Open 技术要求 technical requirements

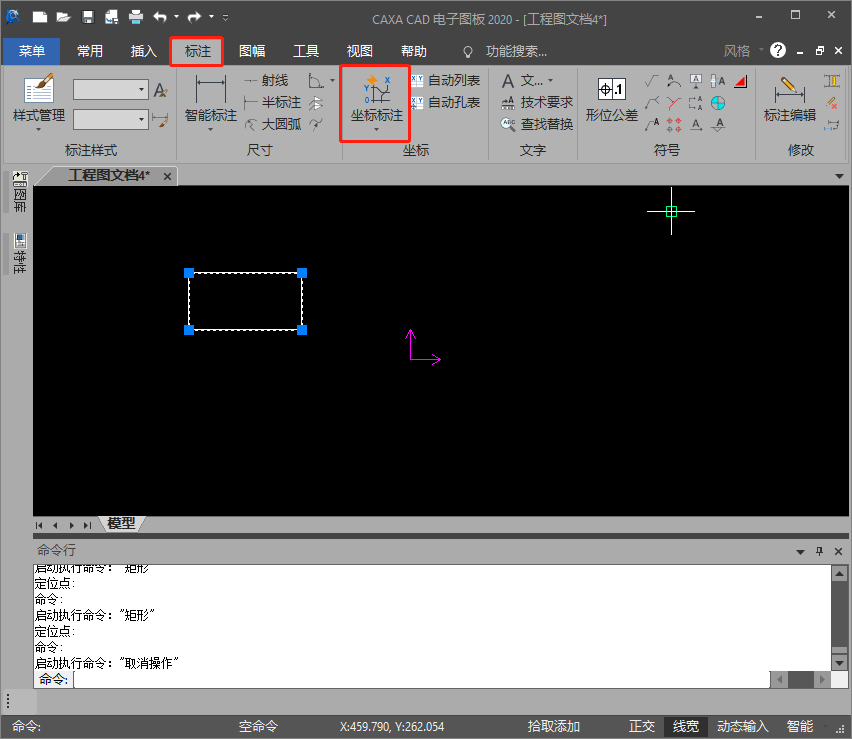click(537, 102)
